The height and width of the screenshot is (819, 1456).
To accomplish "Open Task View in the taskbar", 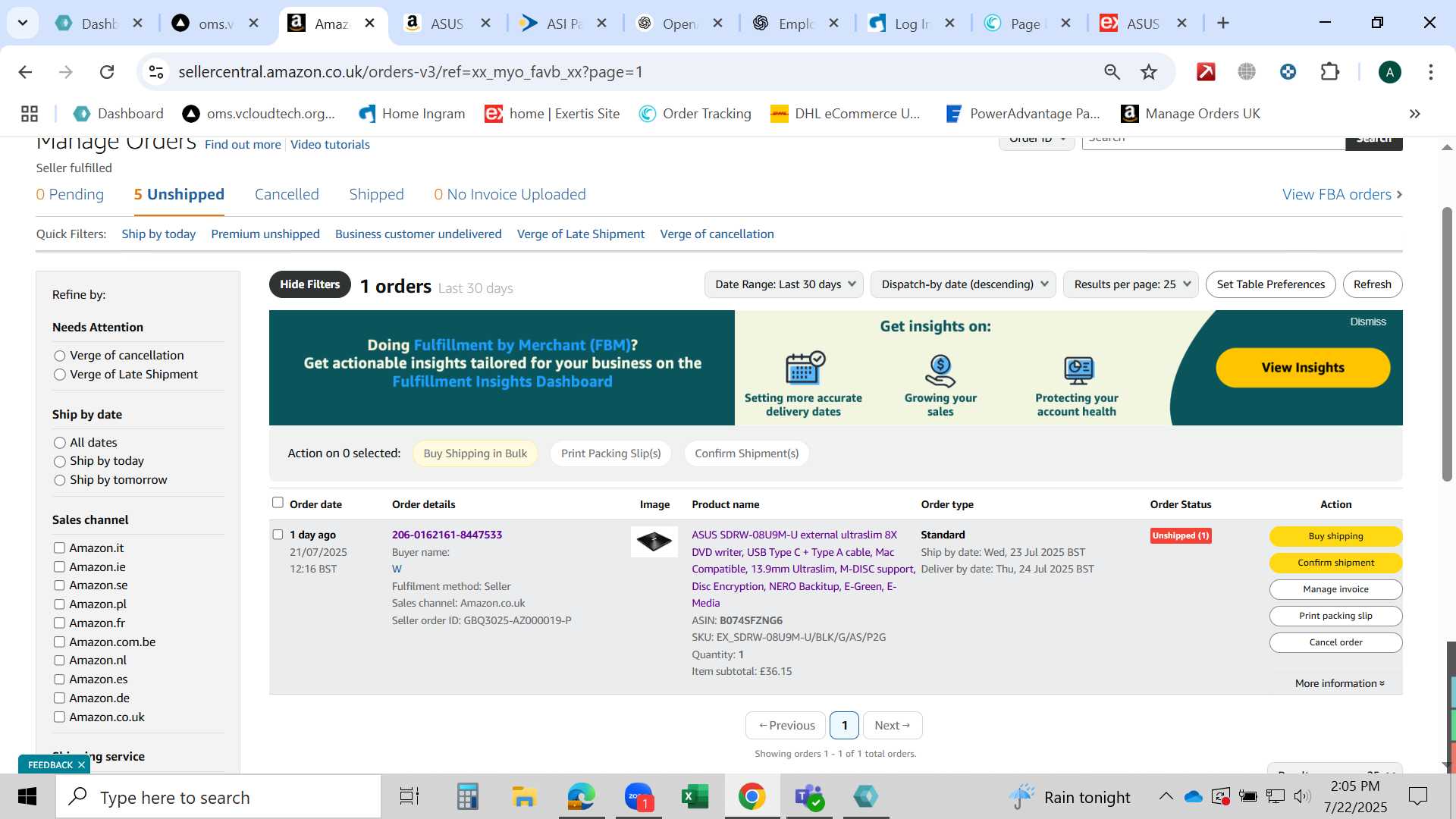I will [x=409, y=797].
